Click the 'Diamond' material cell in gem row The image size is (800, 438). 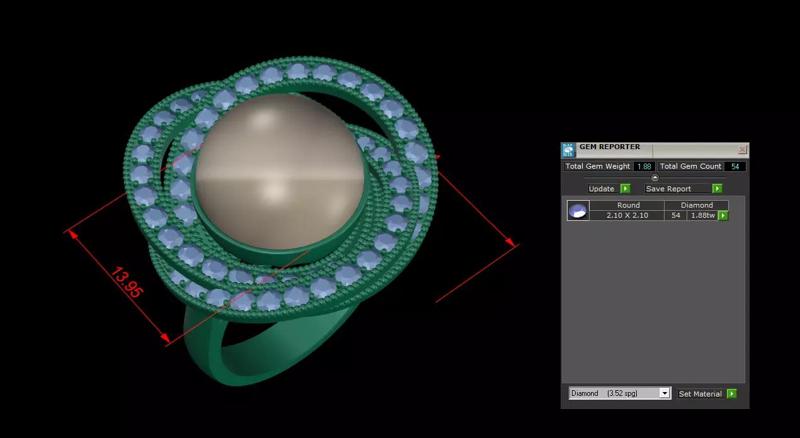[x=696, y=205]
